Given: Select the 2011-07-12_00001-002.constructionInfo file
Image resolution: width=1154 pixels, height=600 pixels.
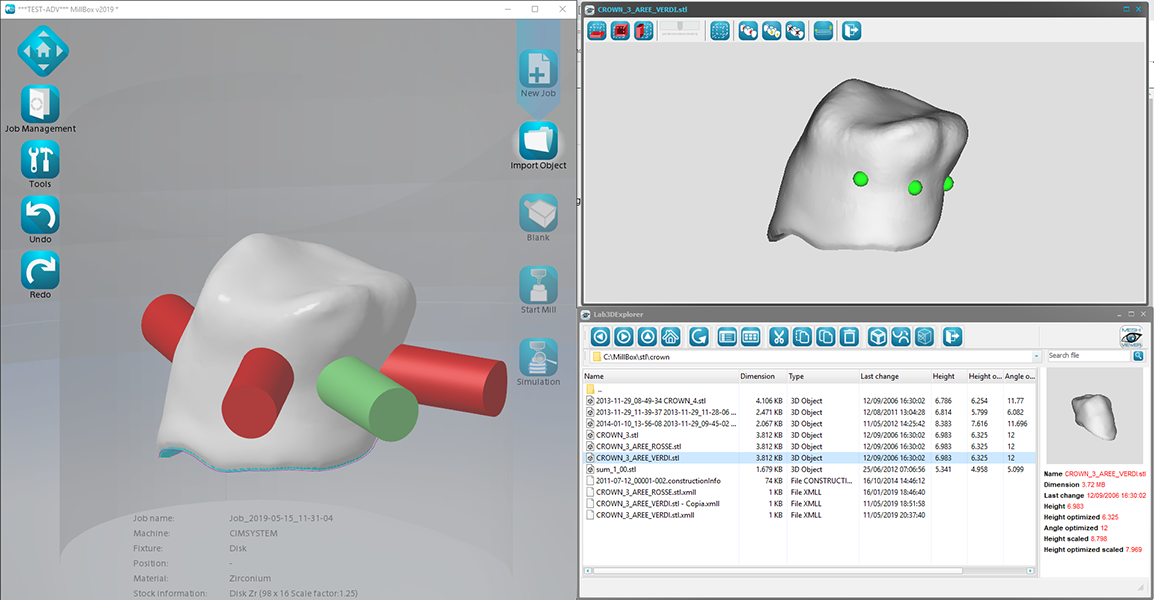Looking at the screenshot, I should (810, 481).
